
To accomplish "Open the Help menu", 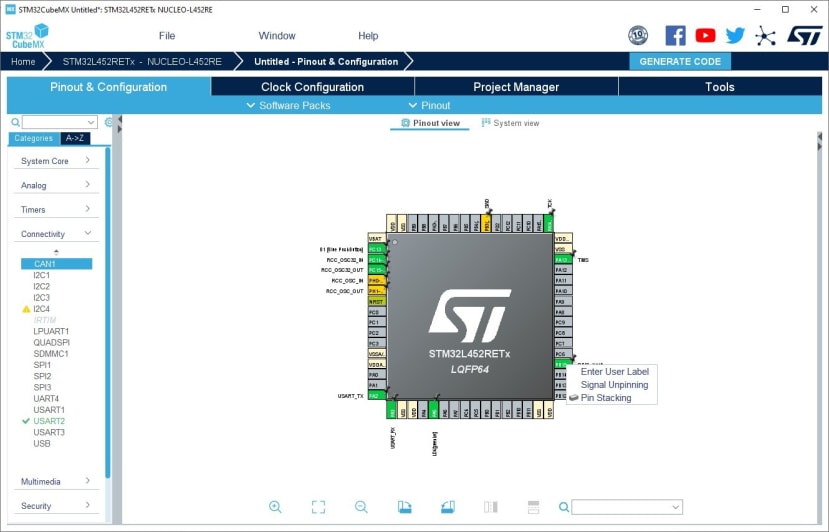I will point(368,35).
